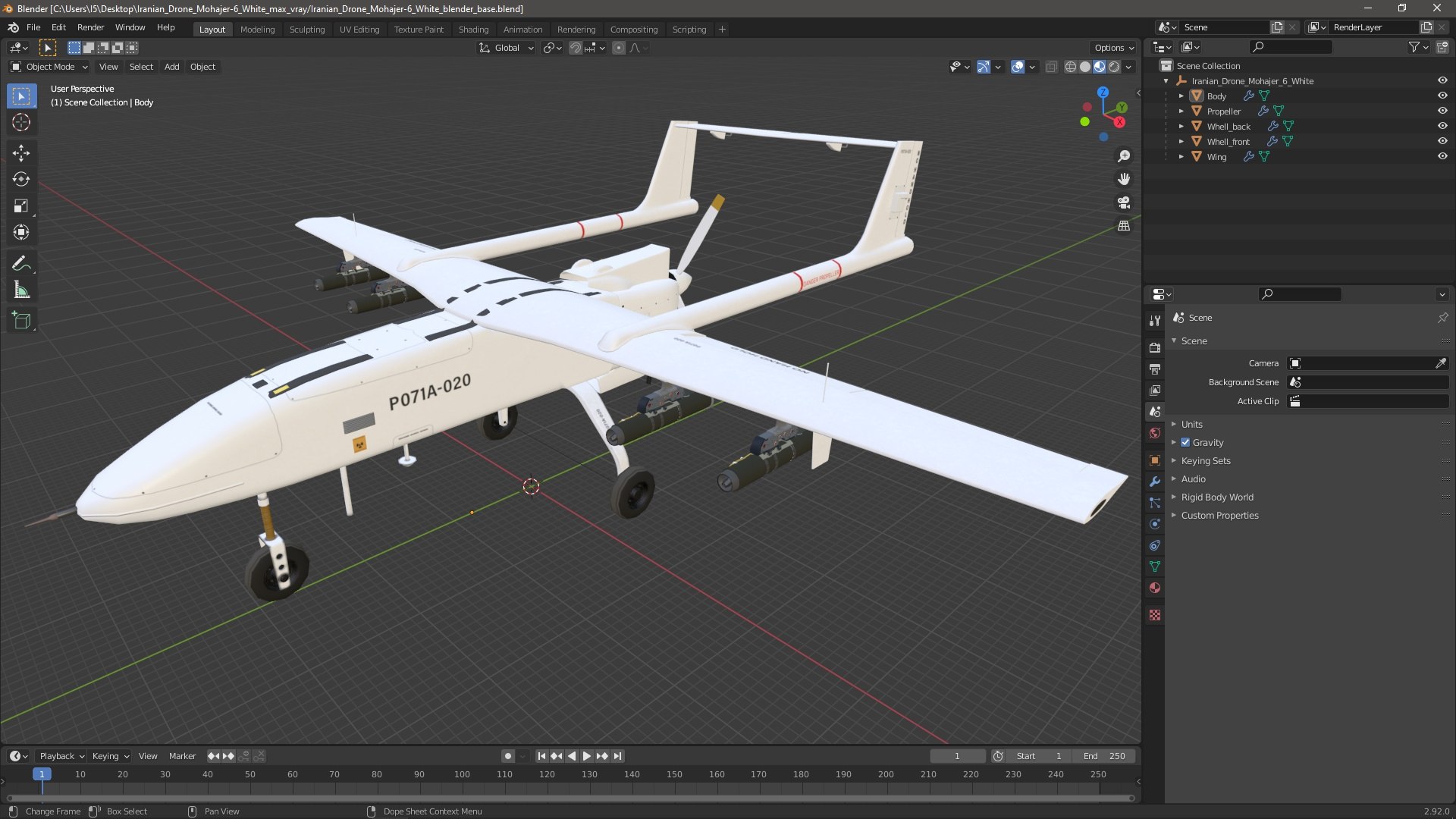Select the Annotate tool

click(21, 264)
